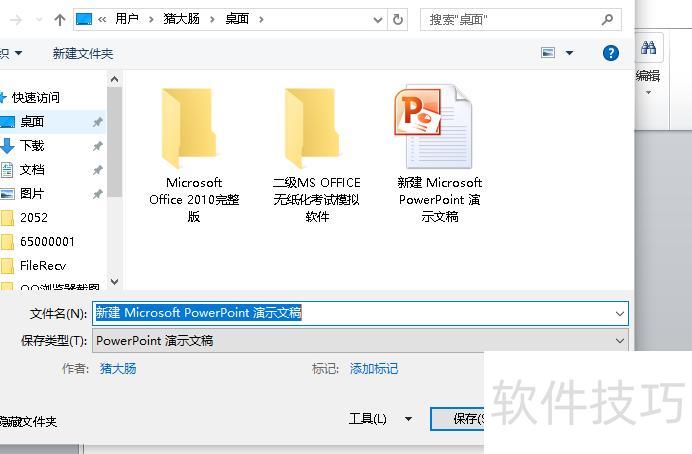The image size is (692, 454).
Task: Open recent locations dropdown beside the navigation arrows
Action: pos(39,19)
